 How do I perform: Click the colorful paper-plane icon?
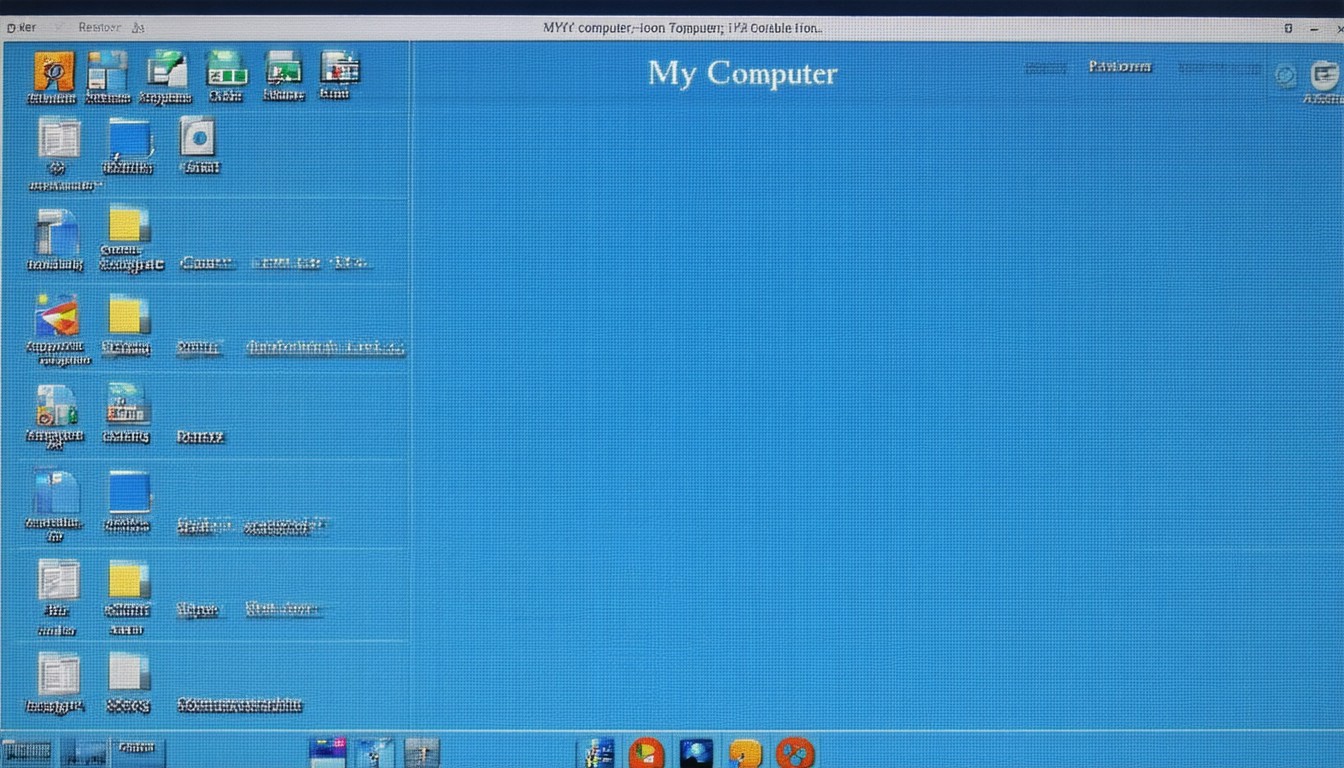57,315
